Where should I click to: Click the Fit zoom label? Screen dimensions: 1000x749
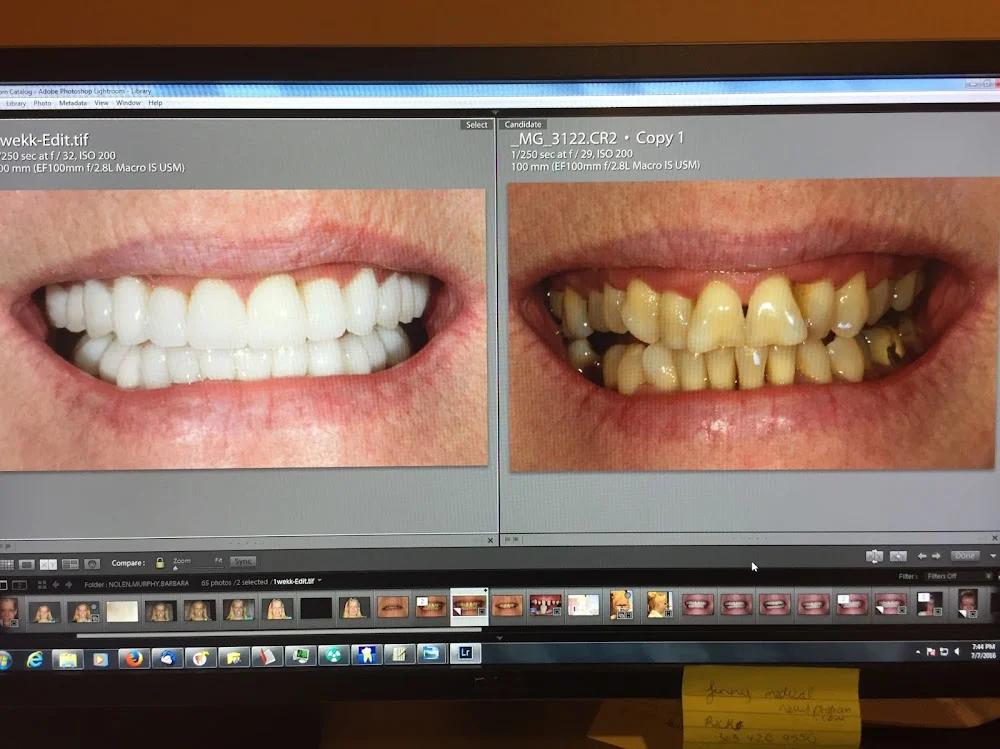218,560
